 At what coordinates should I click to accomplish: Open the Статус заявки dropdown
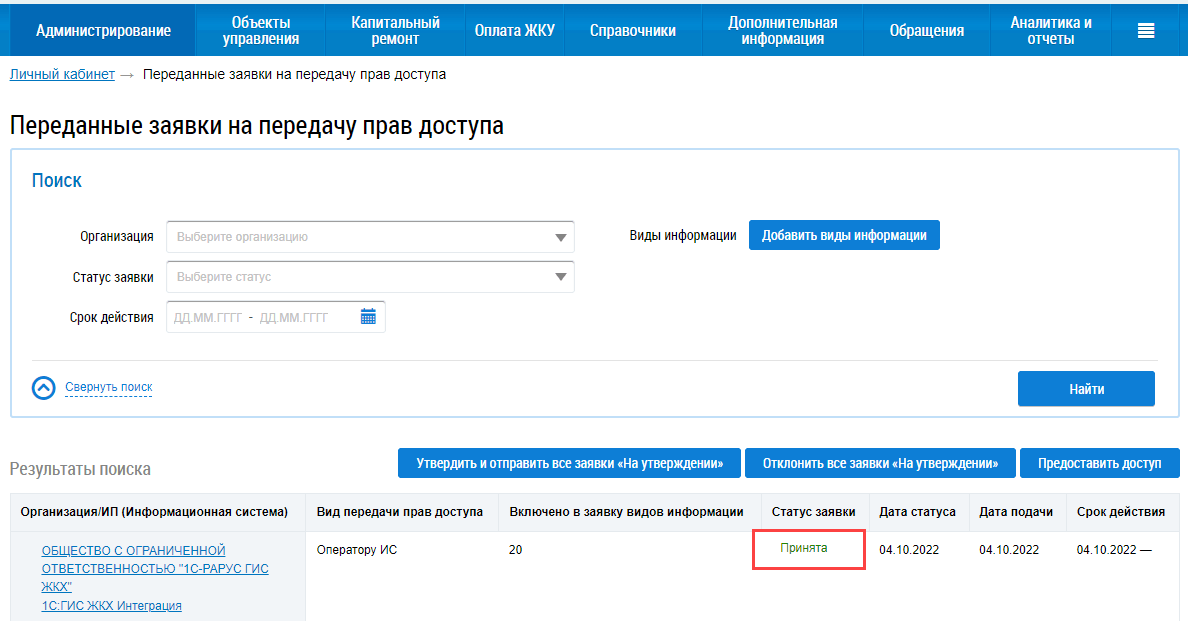click(x=370, y=277)
